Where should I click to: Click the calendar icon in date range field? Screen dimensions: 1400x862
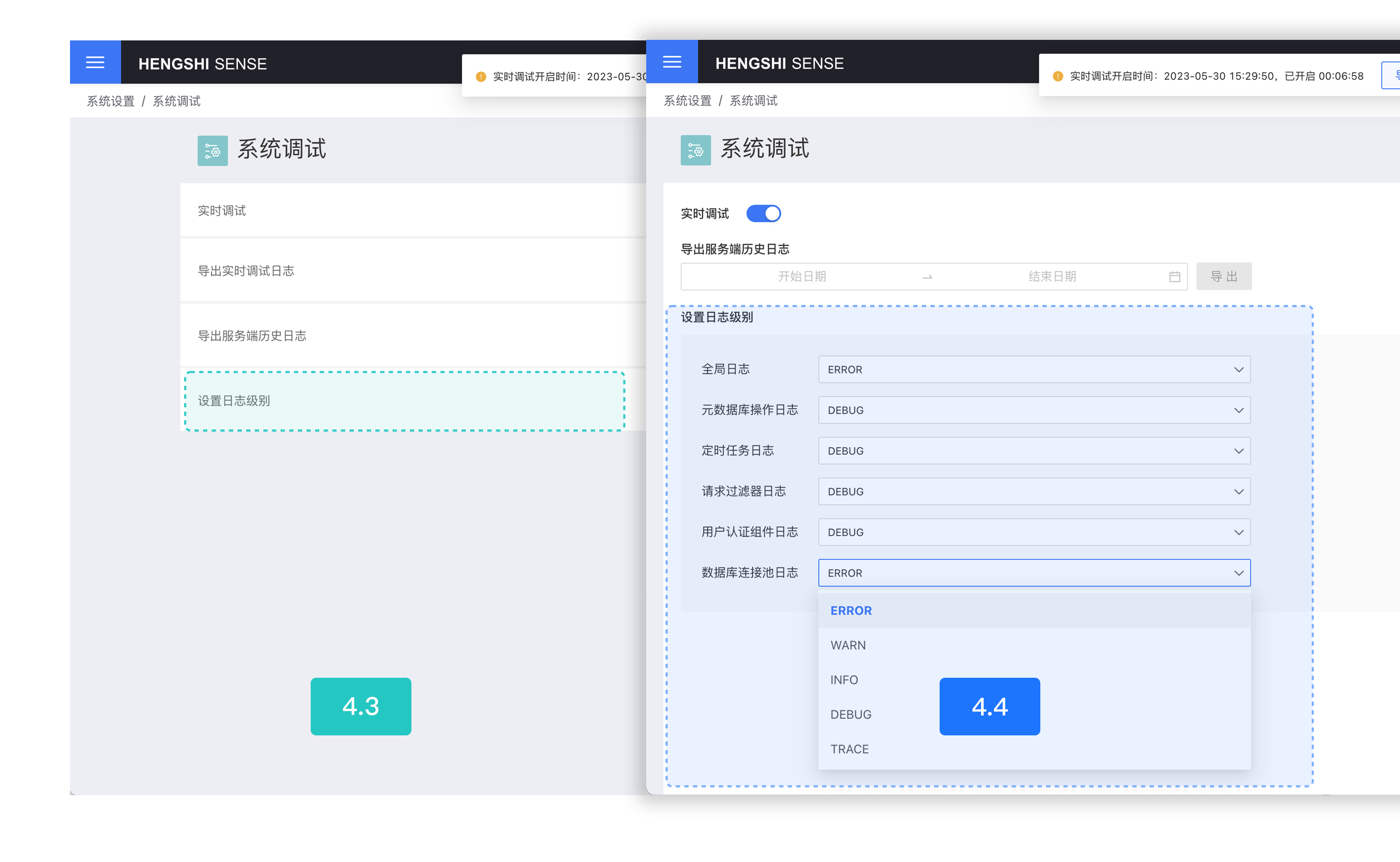1174,277
